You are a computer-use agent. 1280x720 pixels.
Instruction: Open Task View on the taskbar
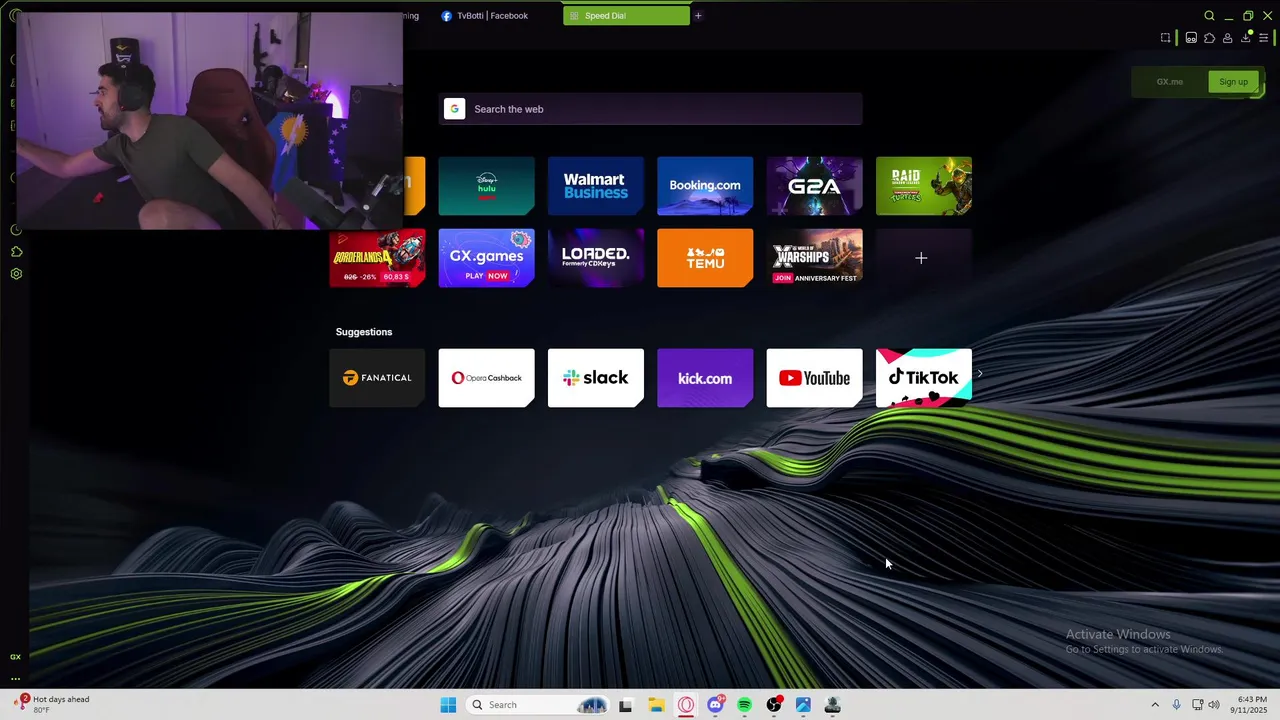point(625,705)
